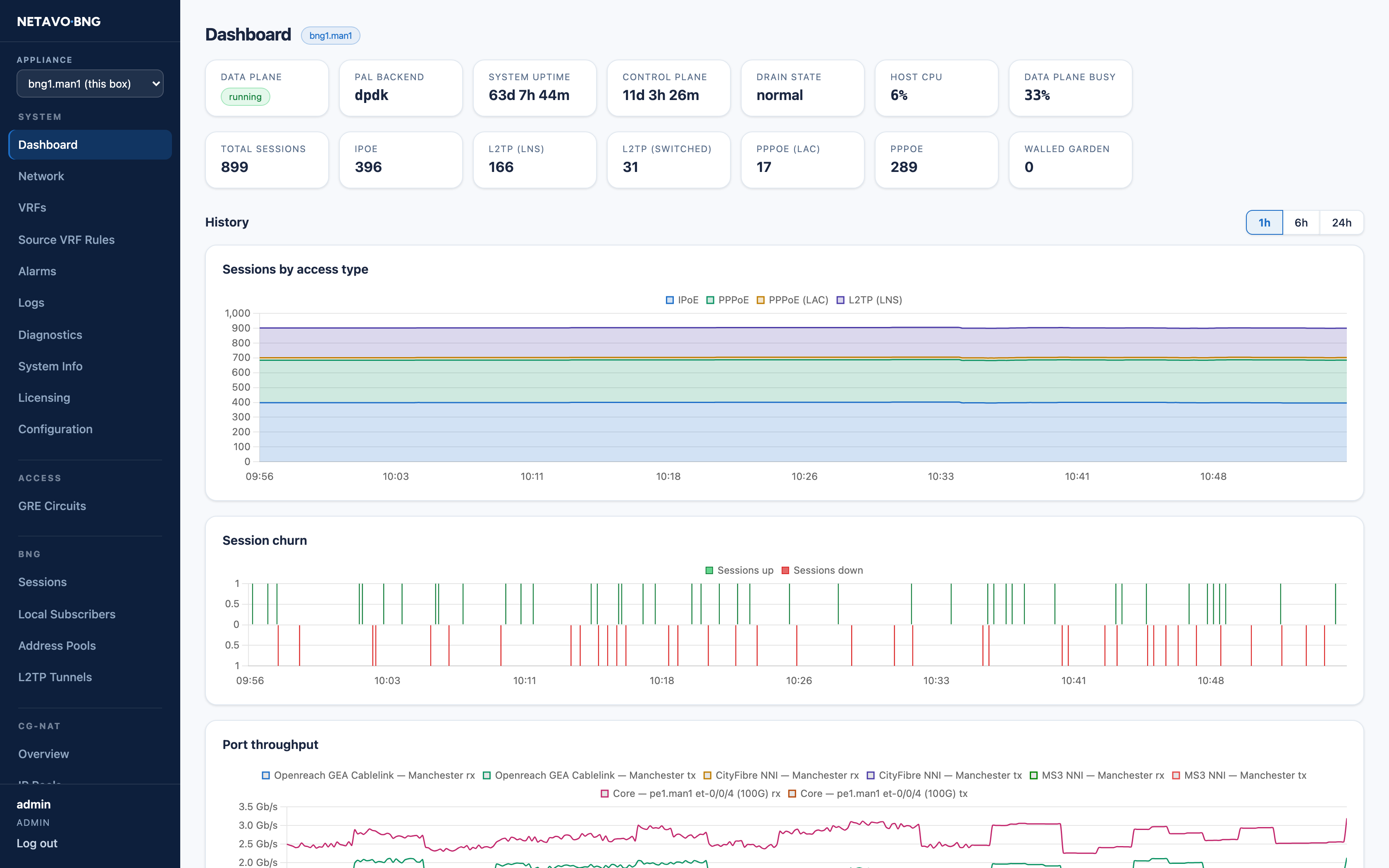Image resolution: width=1389 pixels, height=868 pixels.
Task: Click inside the Sessions by access type plot area
Action: [803, 388]
